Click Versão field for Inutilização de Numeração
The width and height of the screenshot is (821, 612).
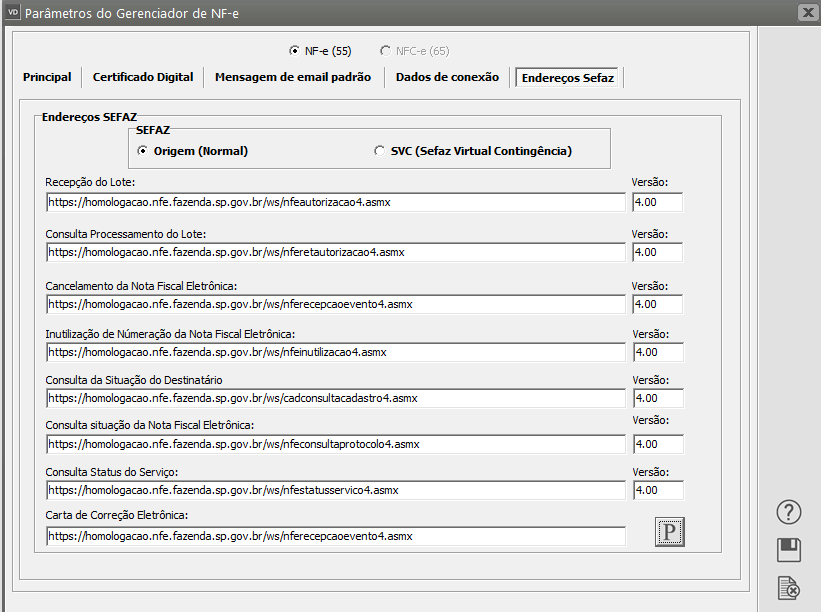pos(658,352)
